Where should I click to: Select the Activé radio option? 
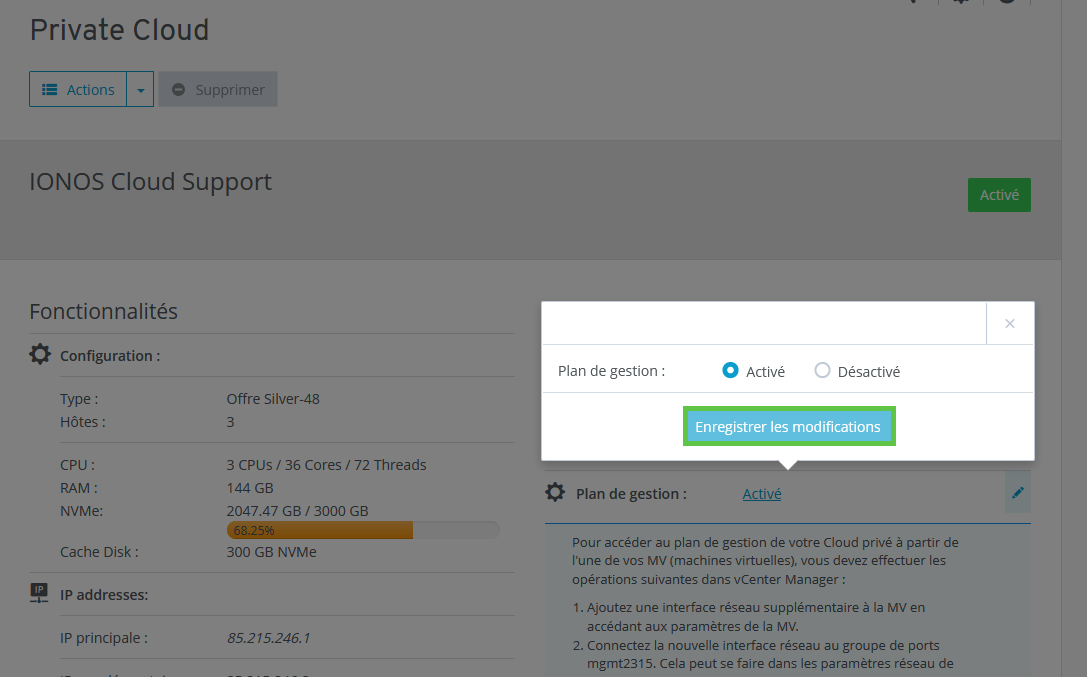(730, 370)
